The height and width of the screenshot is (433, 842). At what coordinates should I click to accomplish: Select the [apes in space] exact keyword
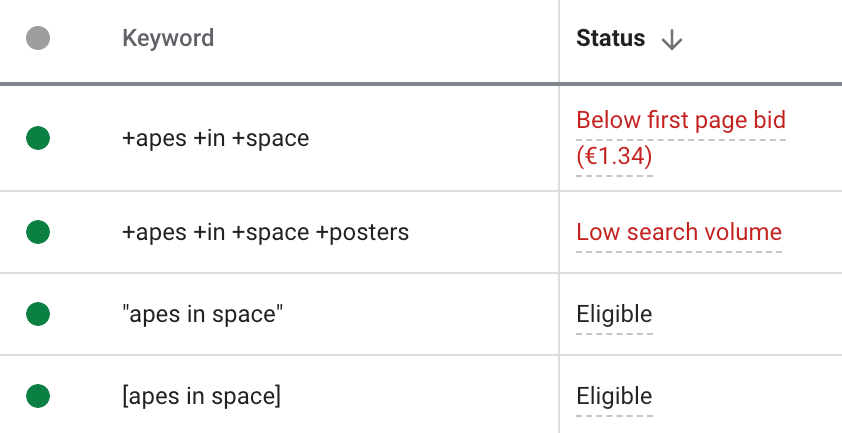coord(201,396)
